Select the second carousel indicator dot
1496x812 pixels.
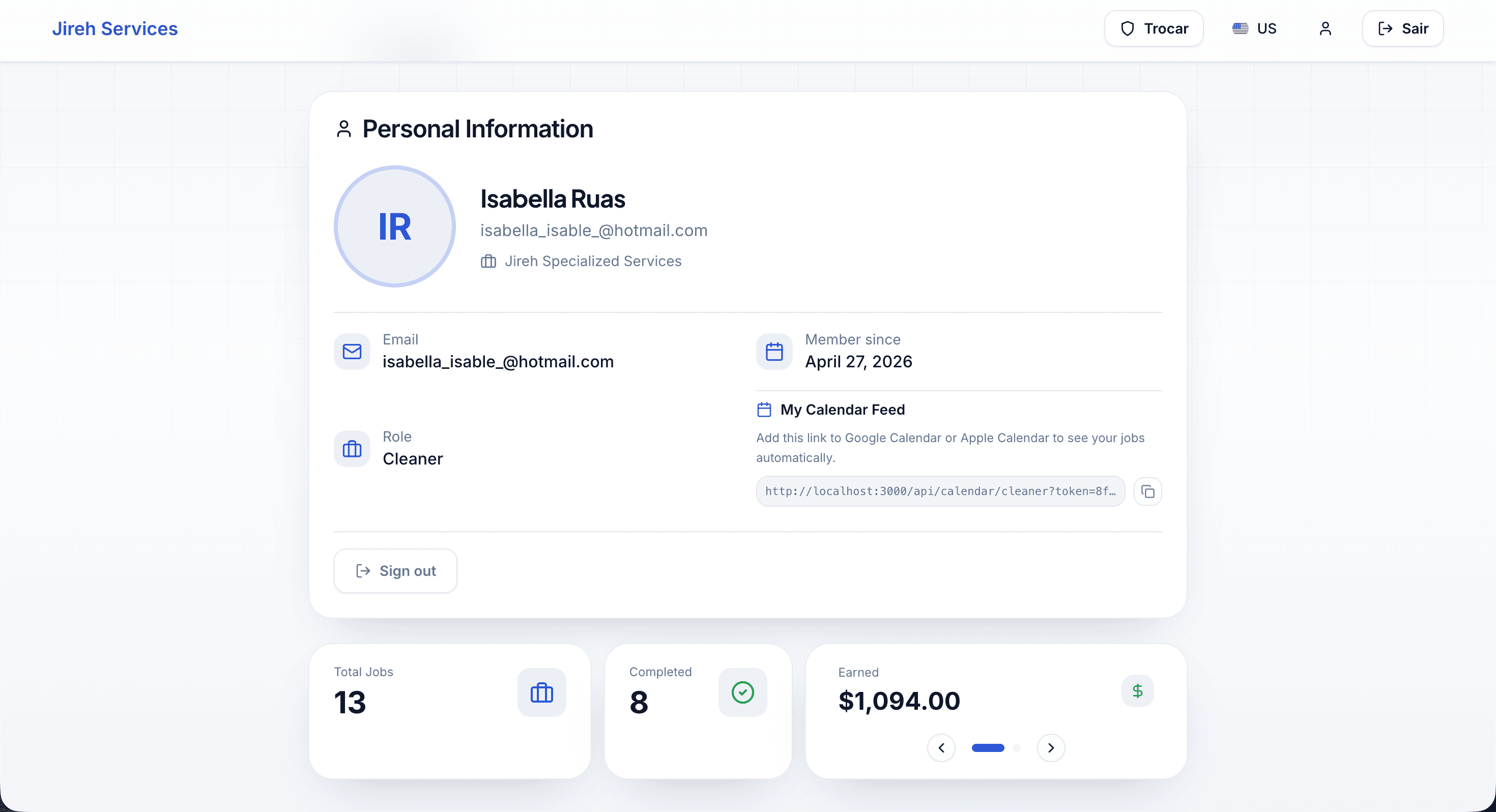1016,747
